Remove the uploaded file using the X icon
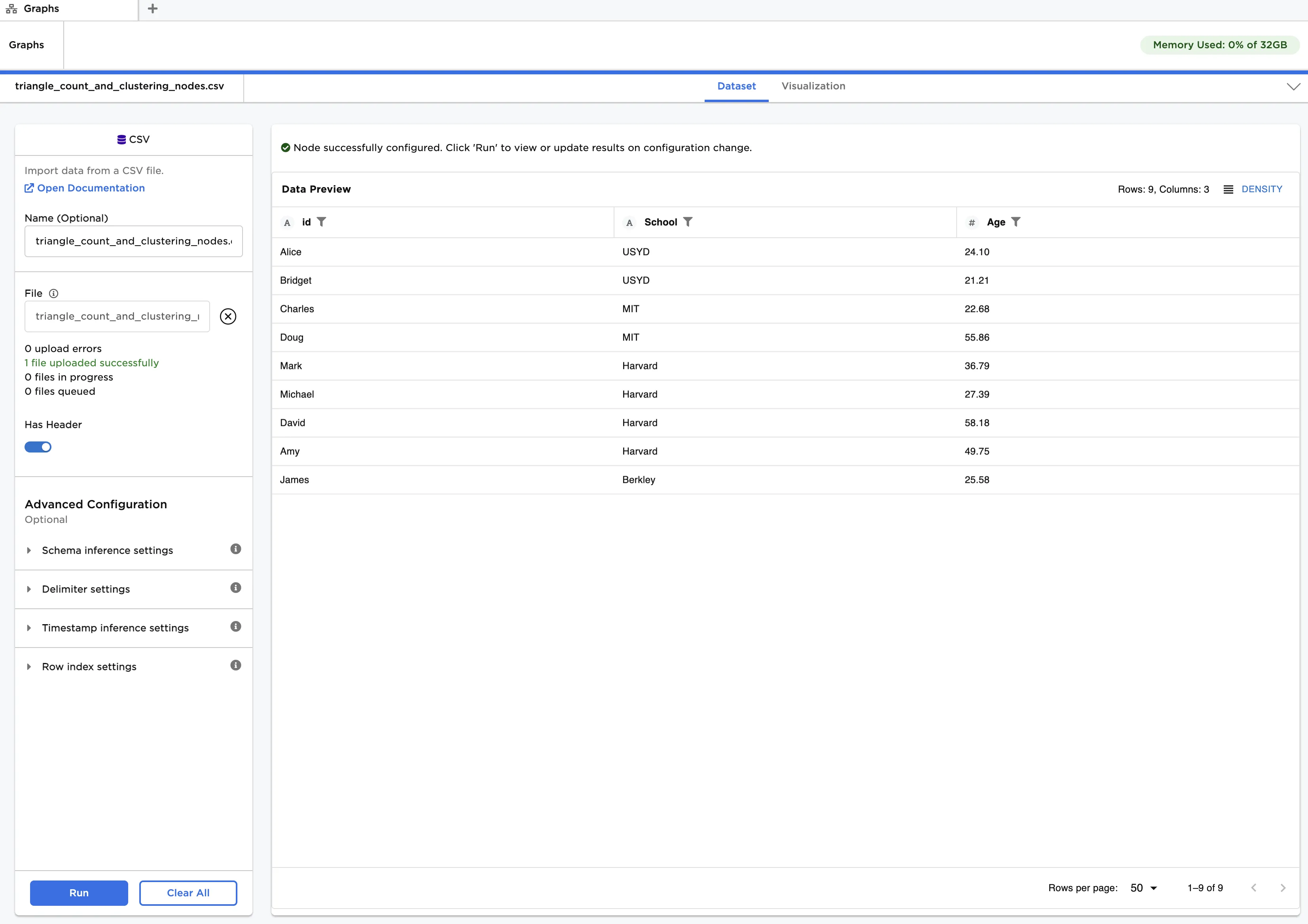 point(228,316)
